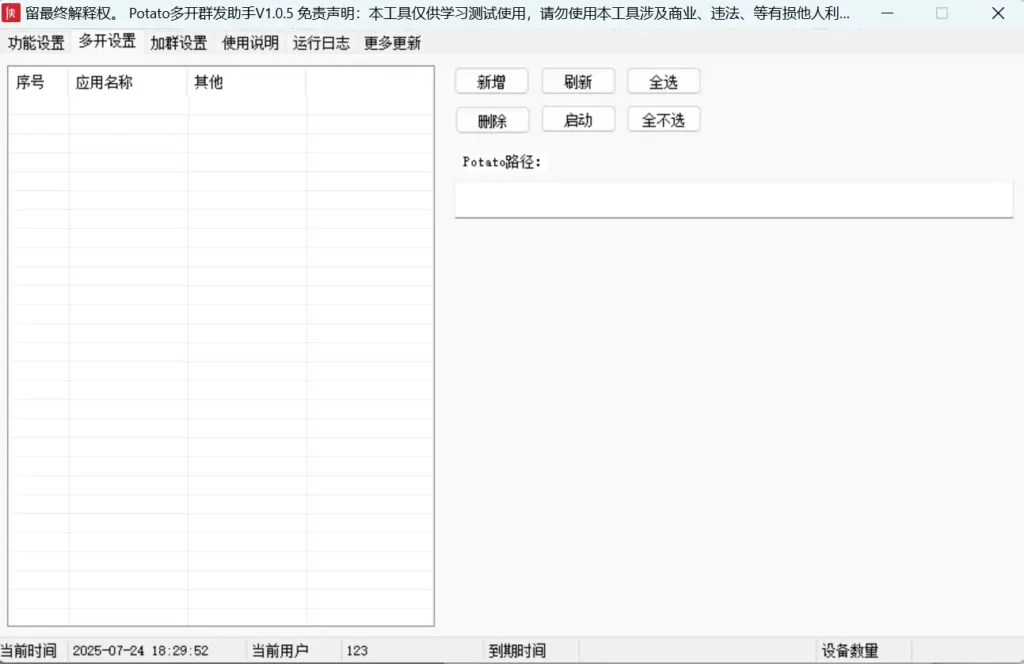Click the 应用名称 column header
The height and width of the screenshot is (664, 1024).
pyautogui.click(x=128, y=82)
